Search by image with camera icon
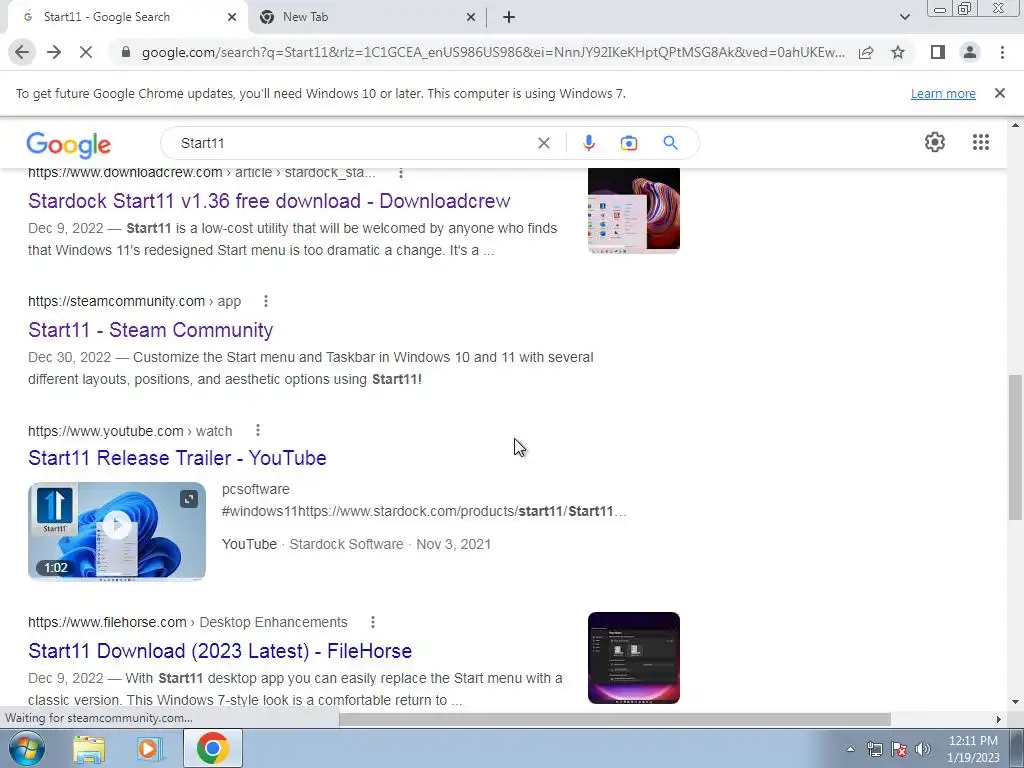Screen dimensions: 1024x768 [x=628, y=143]
